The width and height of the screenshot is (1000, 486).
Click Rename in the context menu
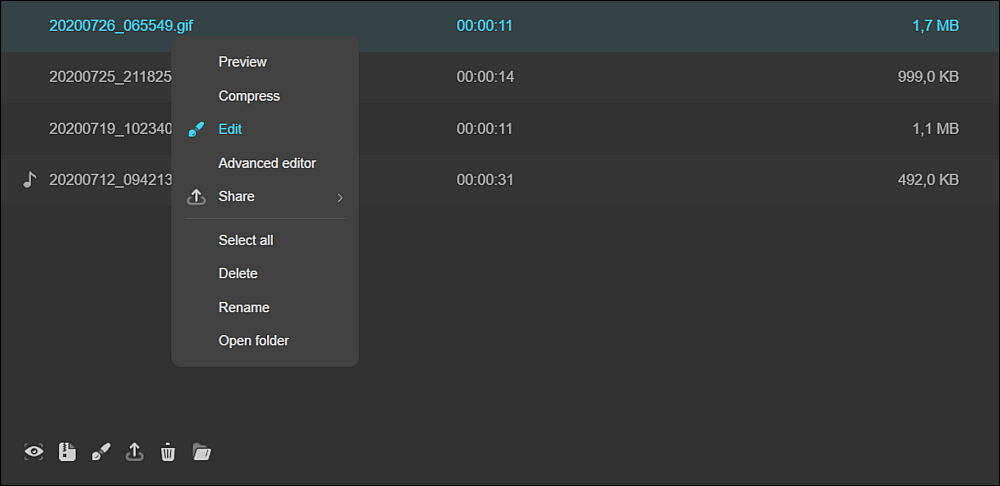coord(244,307)
